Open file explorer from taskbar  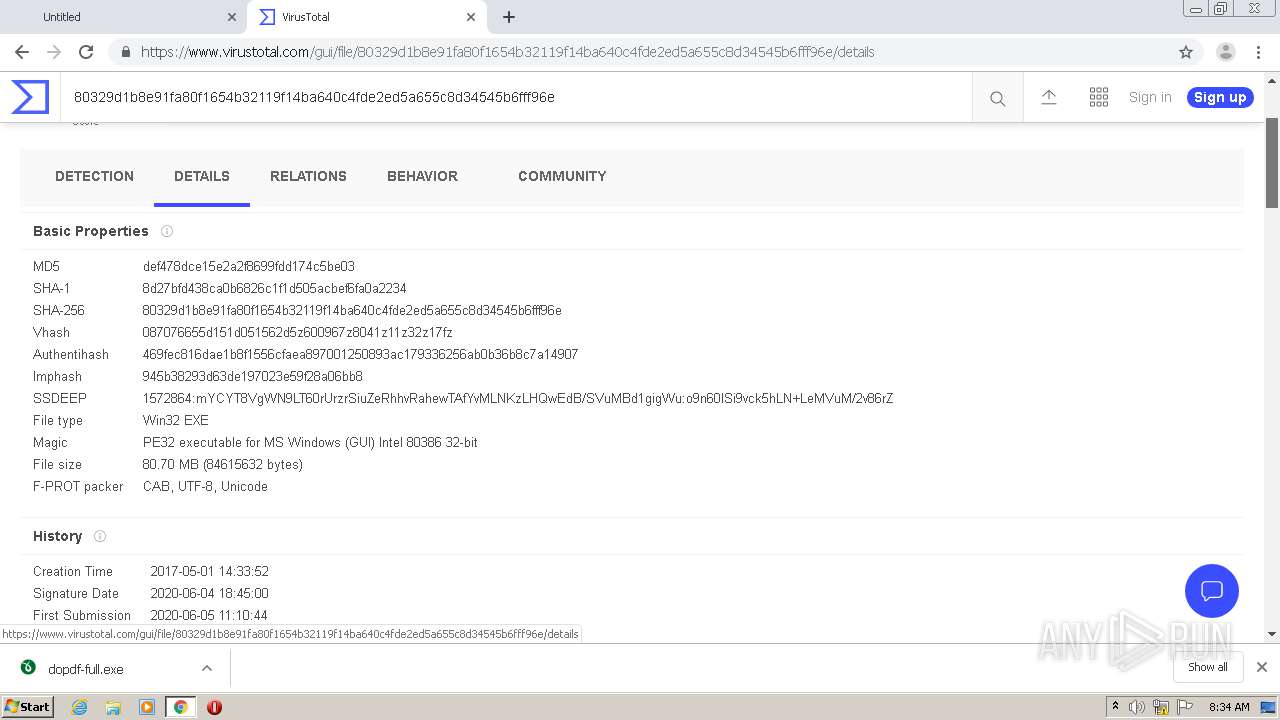coord(113,707)
